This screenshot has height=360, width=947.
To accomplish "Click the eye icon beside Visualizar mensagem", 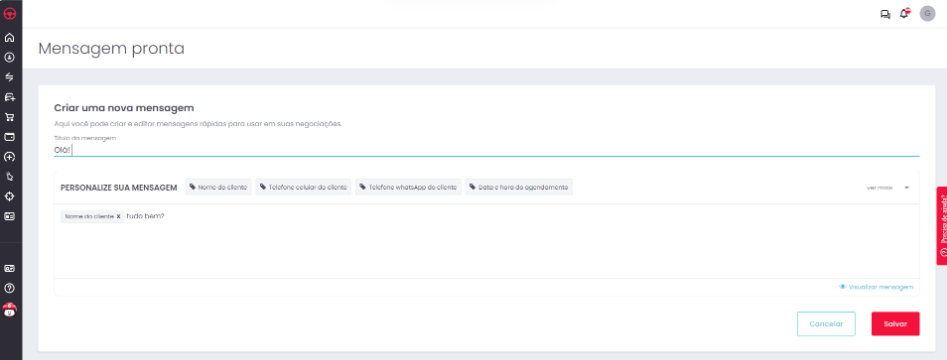I will tap(843, 287).
